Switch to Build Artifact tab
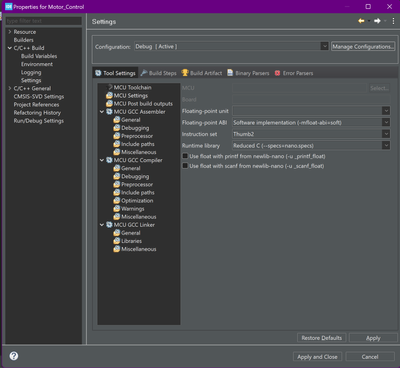Viewport: 400px width, 368px height. 202,73
